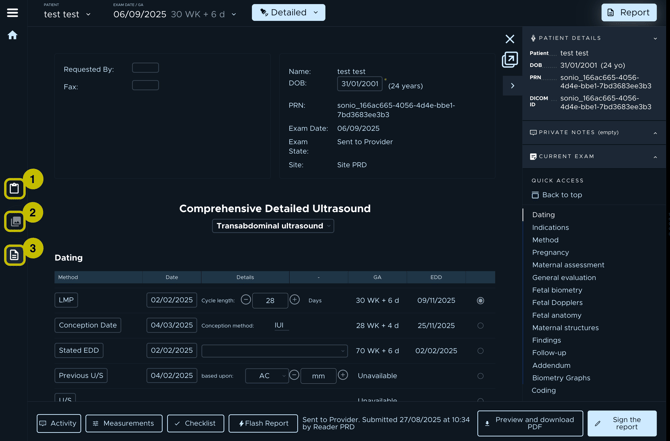Viewport: 670px width, 441px height.
Task: Click the LMP method label
Action: (x=66, y=300)
